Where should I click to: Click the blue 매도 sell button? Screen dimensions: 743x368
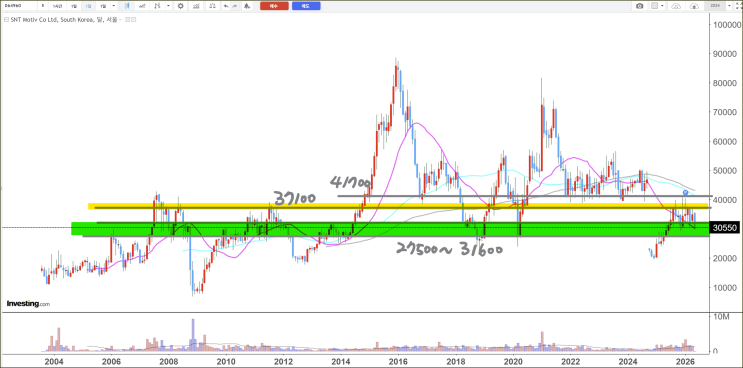point(306,6)
